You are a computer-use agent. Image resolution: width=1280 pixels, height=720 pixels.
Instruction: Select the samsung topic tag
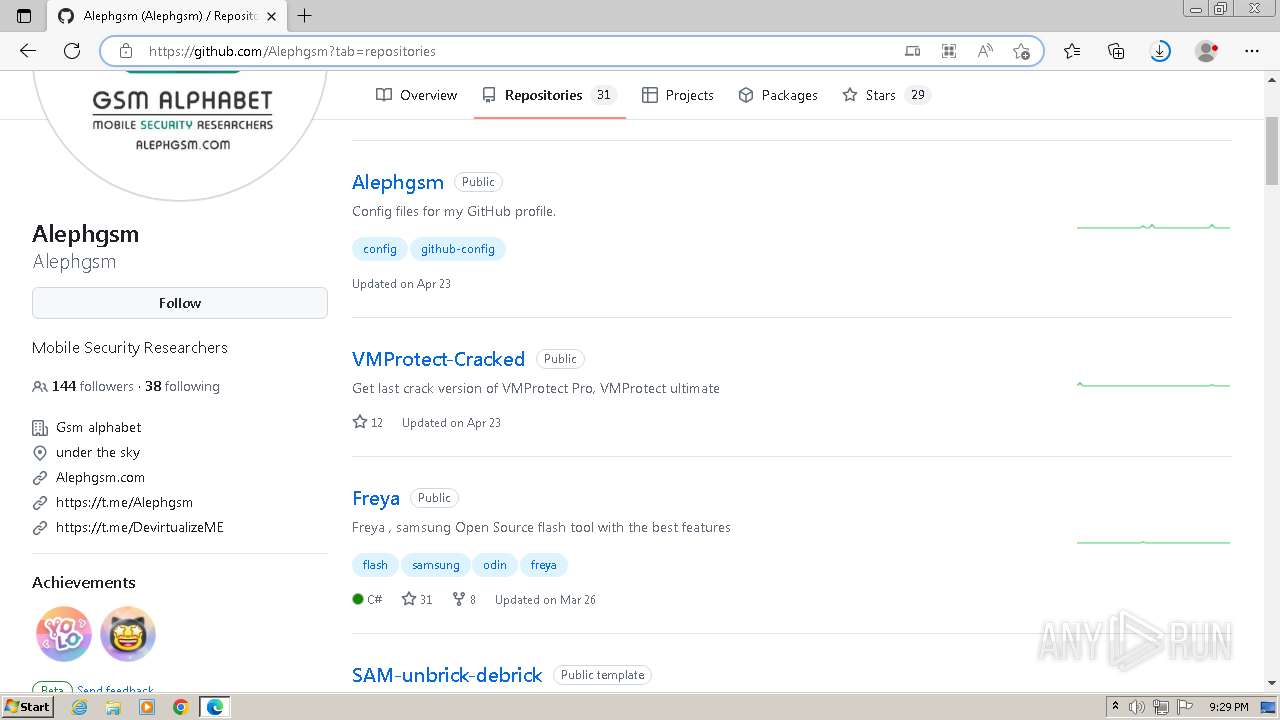[436, 565]
